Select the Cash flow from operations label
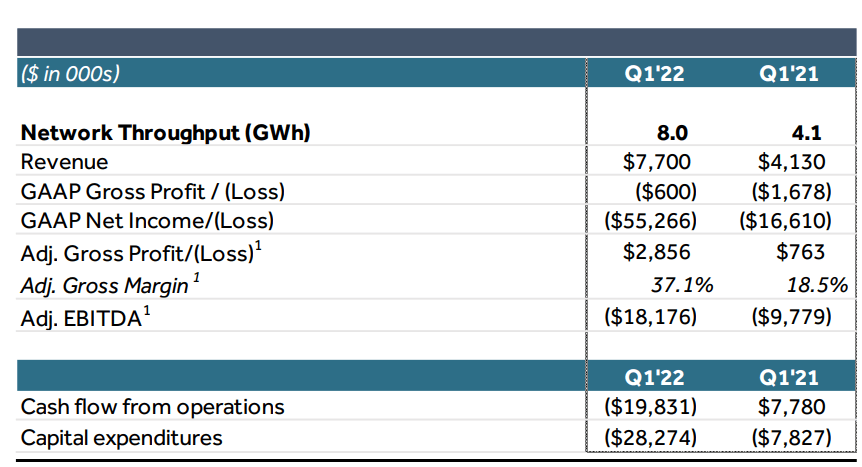The height and width of the screenshot is (467, 862). point(152,407)
